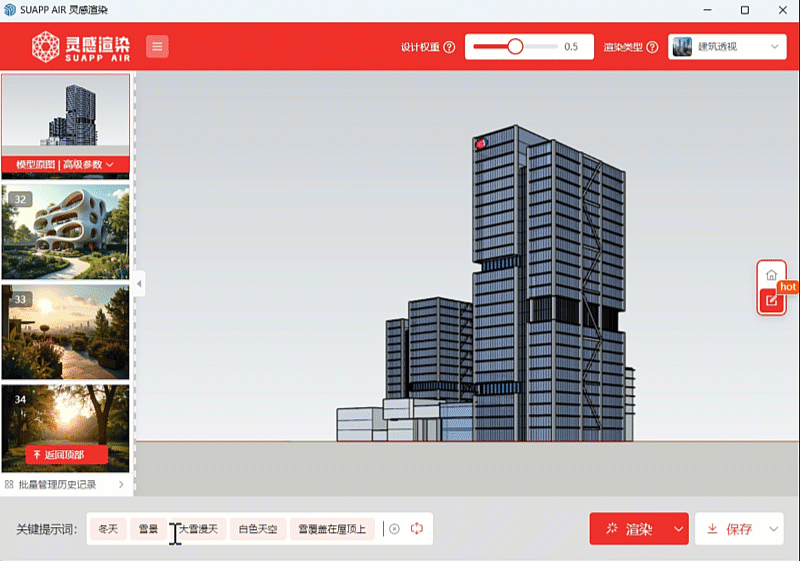
Task: Click the 设计权重 slider handle
Action: tap(515, 47)
